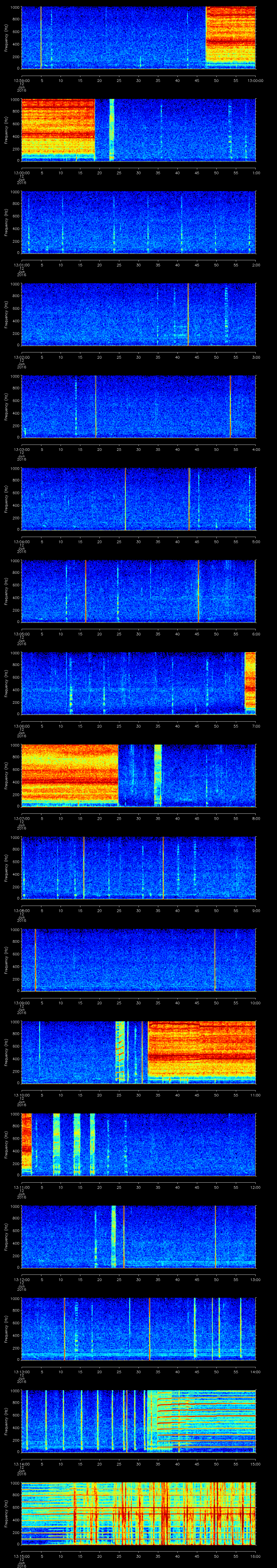
Task: Click the 13:14:00 start time label
Action: click(21, 1464)
